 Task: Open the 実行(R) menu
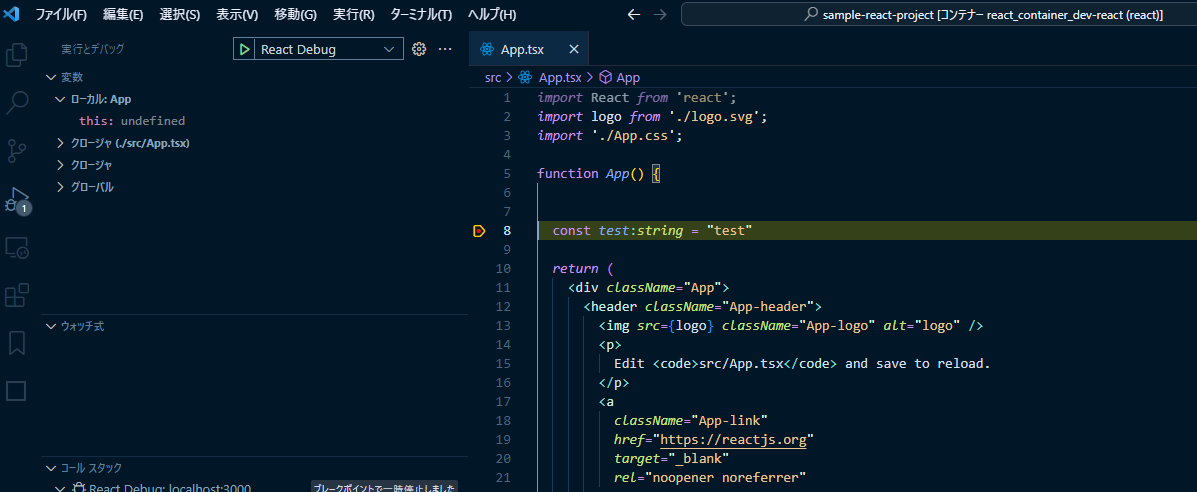click(x=353, y=15)
